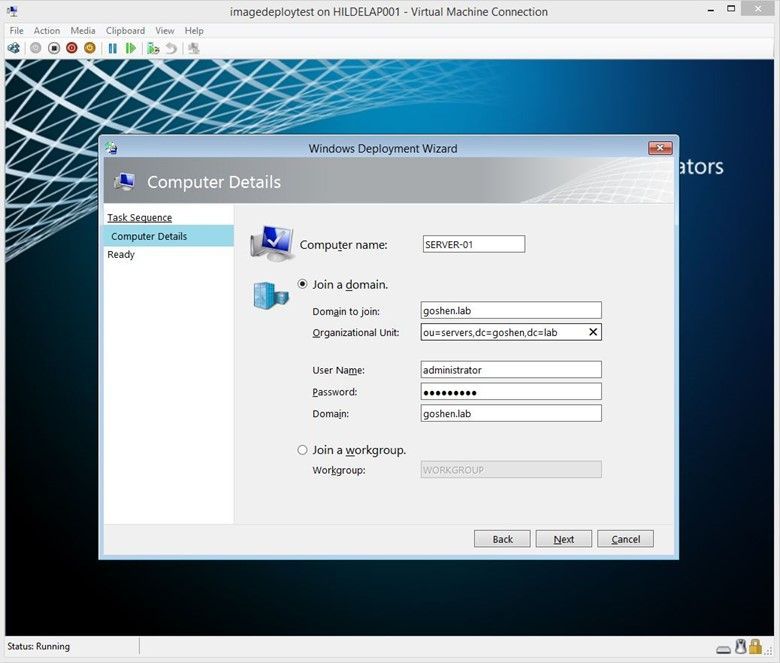This screenshot has height=663, width=780.
Task: Click the mouse status icon in the status bar
Action: pos(741,647)
